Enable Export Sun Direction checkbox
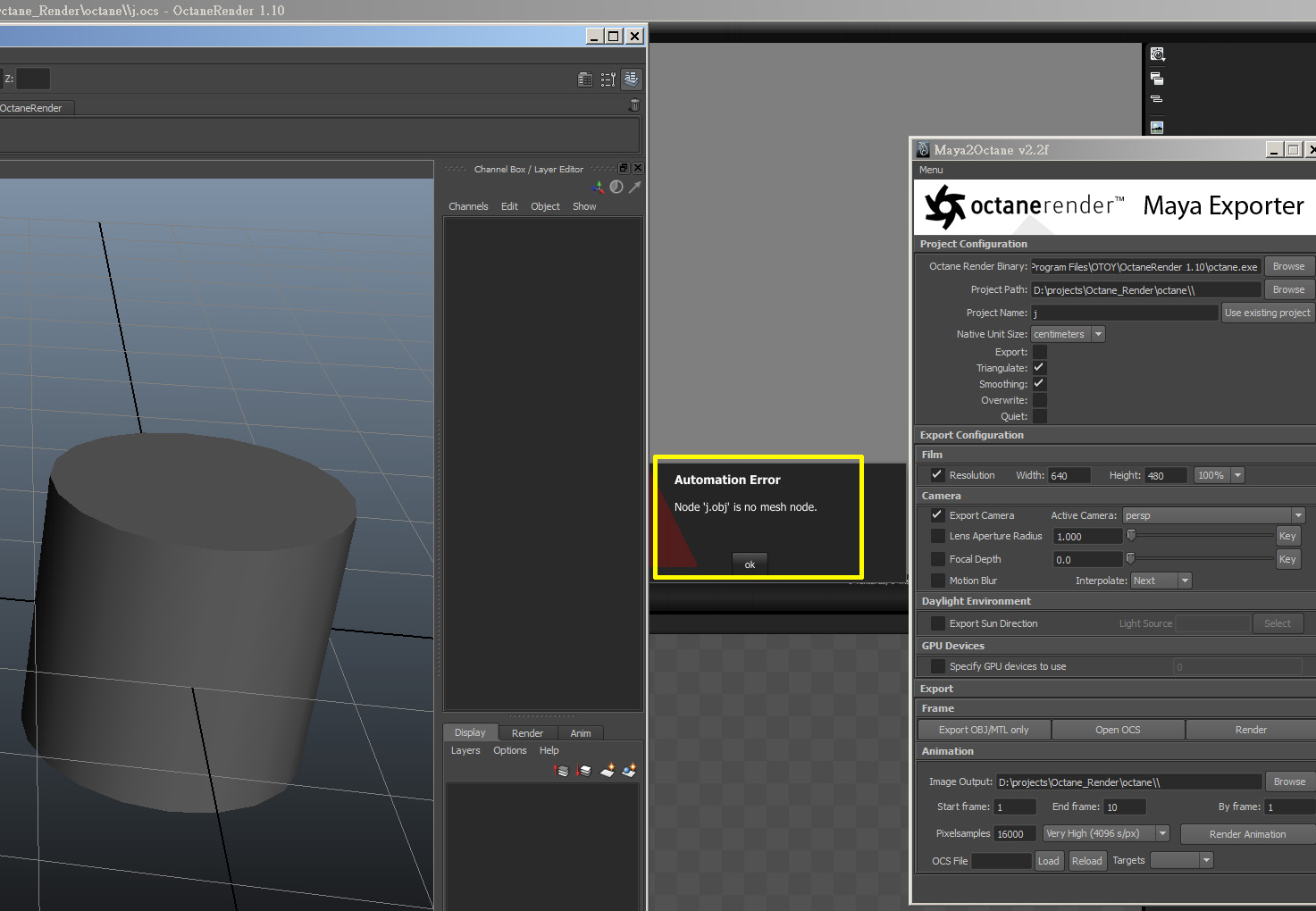Screen dimensions: 1316x911 click(937, 623)
